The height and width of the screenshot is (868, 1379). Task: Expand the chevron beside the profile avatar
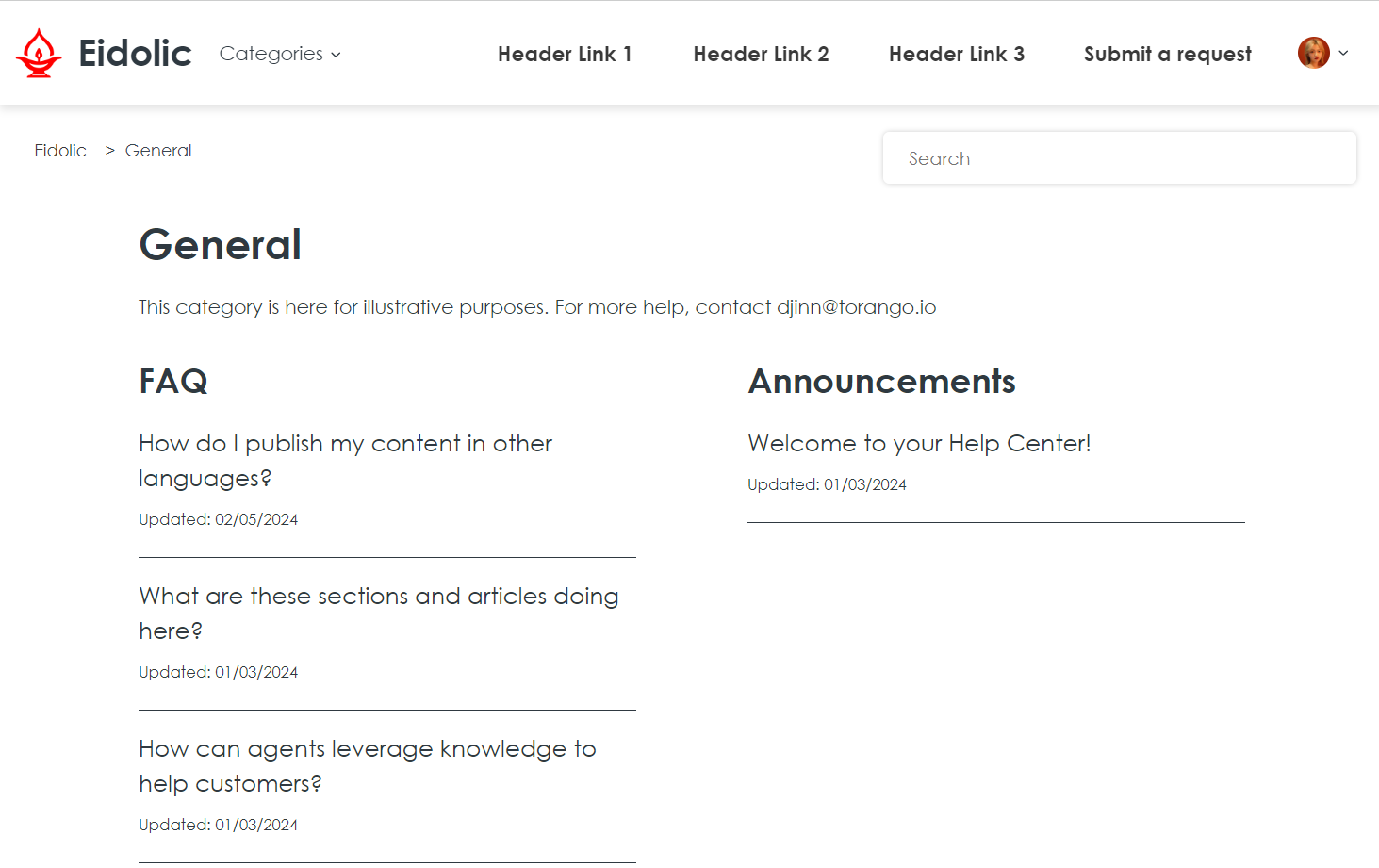coord(1343,53)
